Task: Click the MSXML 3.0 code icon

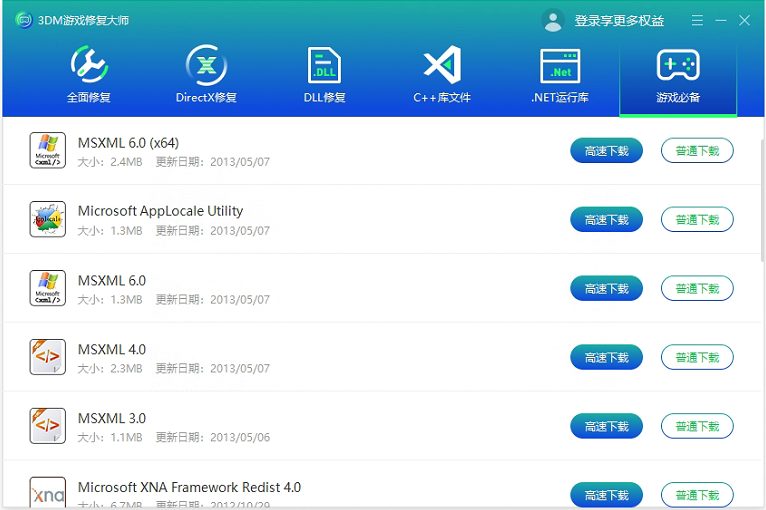Action: coord(47,425)
